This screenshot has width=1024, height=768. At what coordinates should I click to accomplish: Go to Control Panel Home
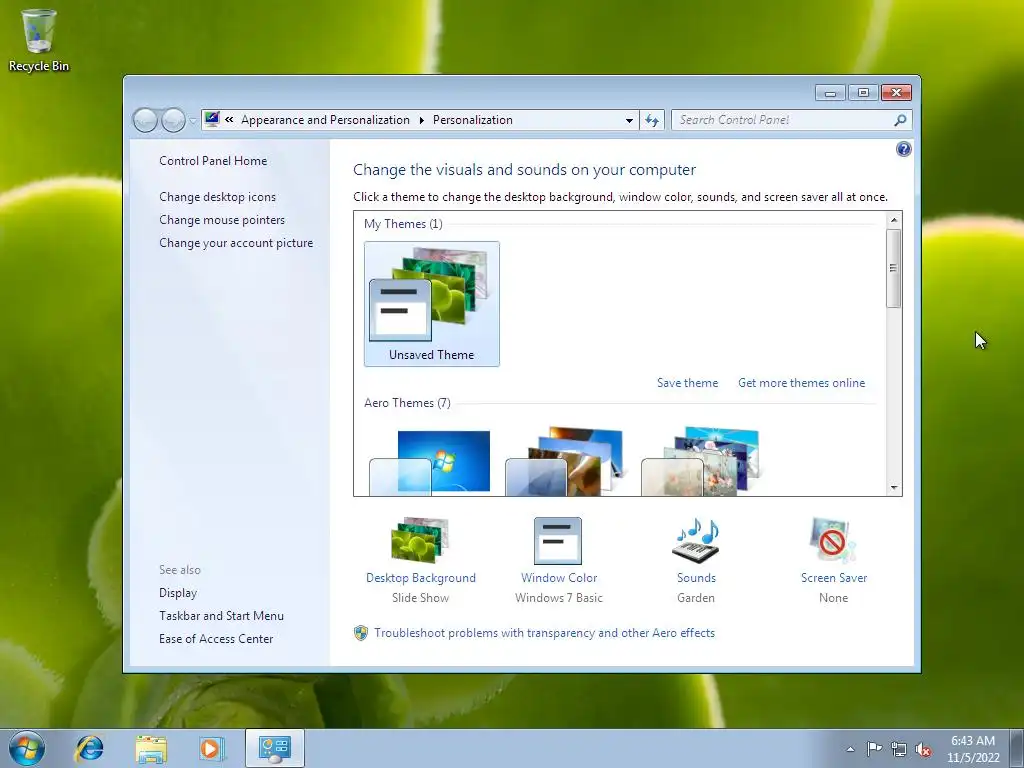213,161
